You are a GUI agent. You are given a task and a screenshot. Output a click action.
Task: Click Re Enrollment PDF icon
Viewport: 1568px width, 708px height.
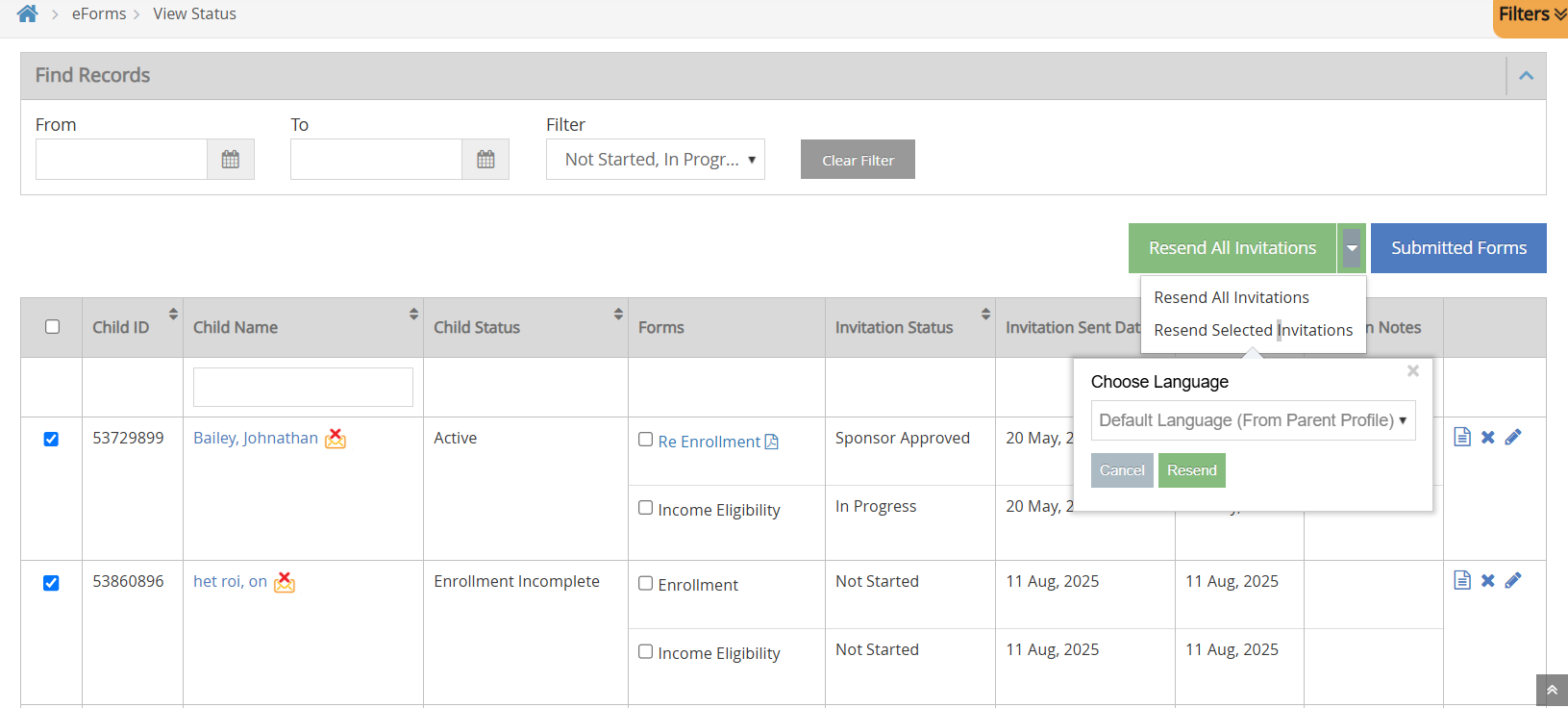click(x=771, y=442)
